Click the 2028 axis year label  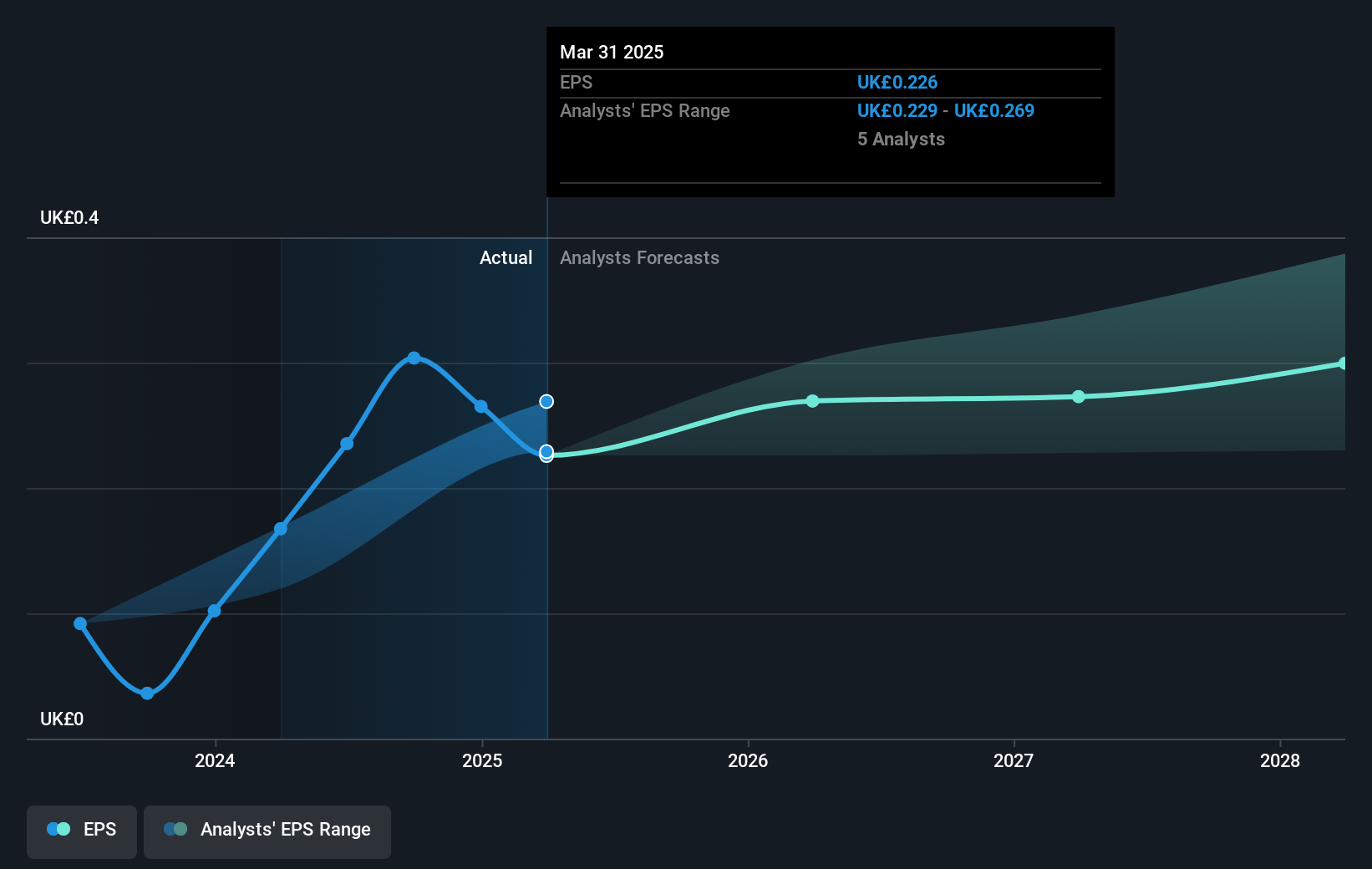pos(1282,761)
